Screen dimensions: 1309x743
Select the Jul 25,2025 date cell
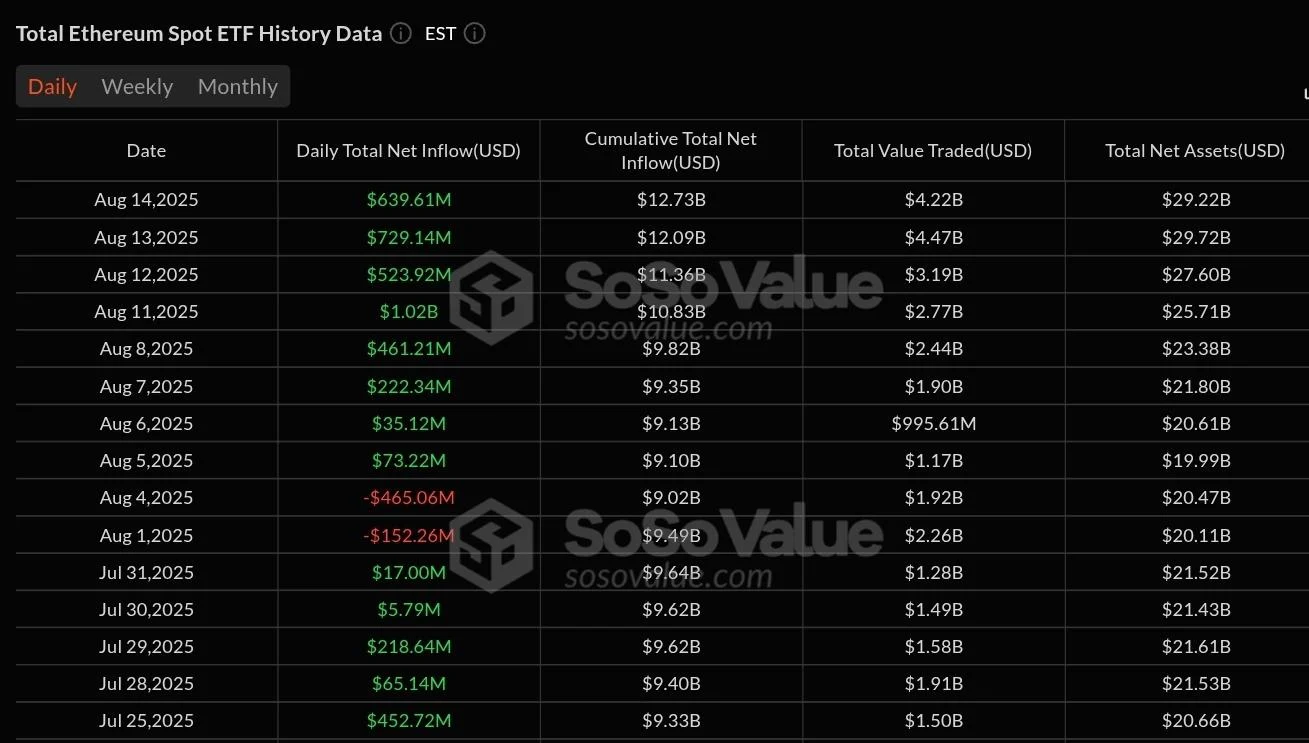point(146,721)
